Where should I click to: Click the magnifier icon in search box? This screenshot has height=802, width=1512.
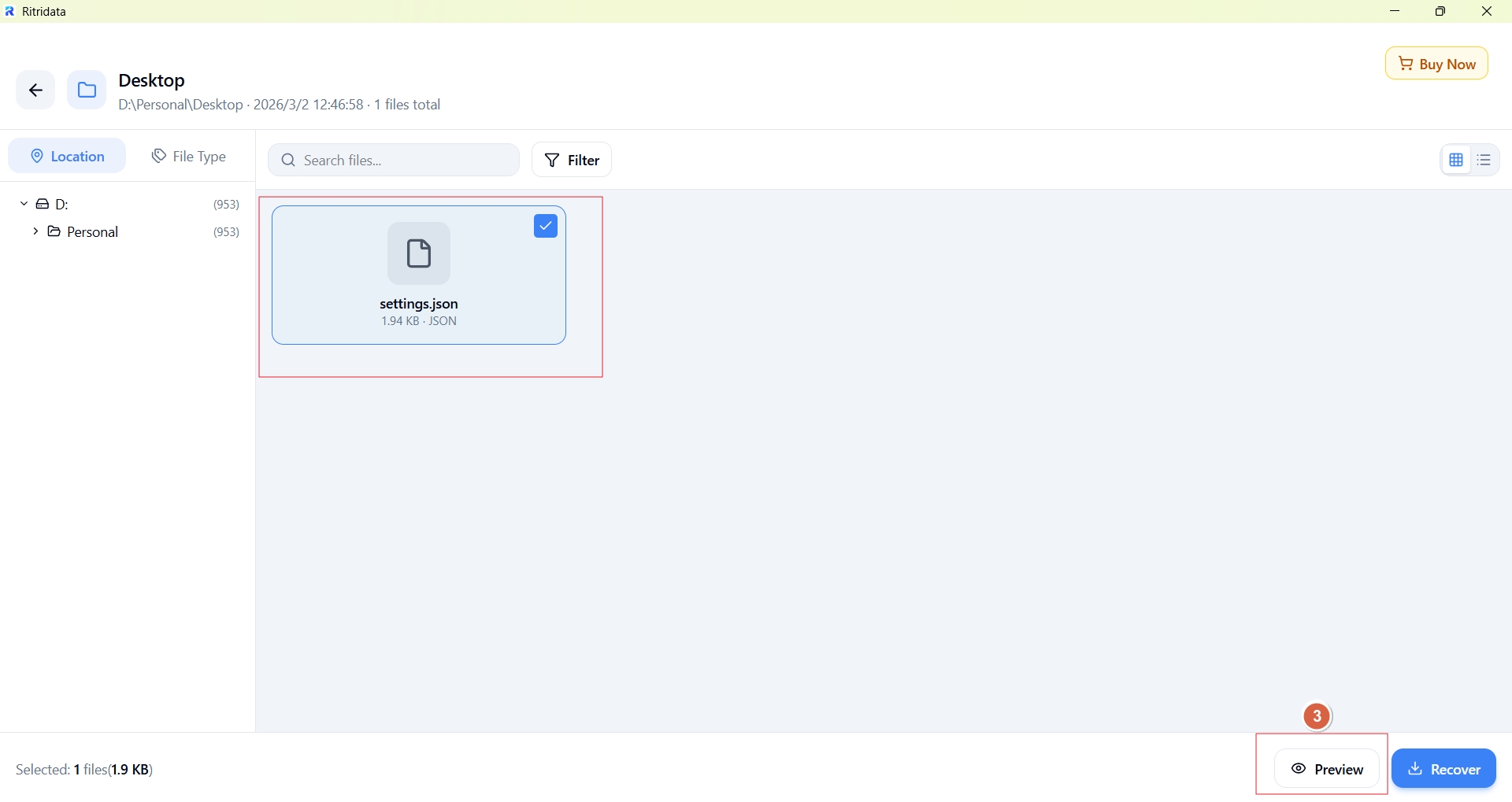(x=288, y=161)
